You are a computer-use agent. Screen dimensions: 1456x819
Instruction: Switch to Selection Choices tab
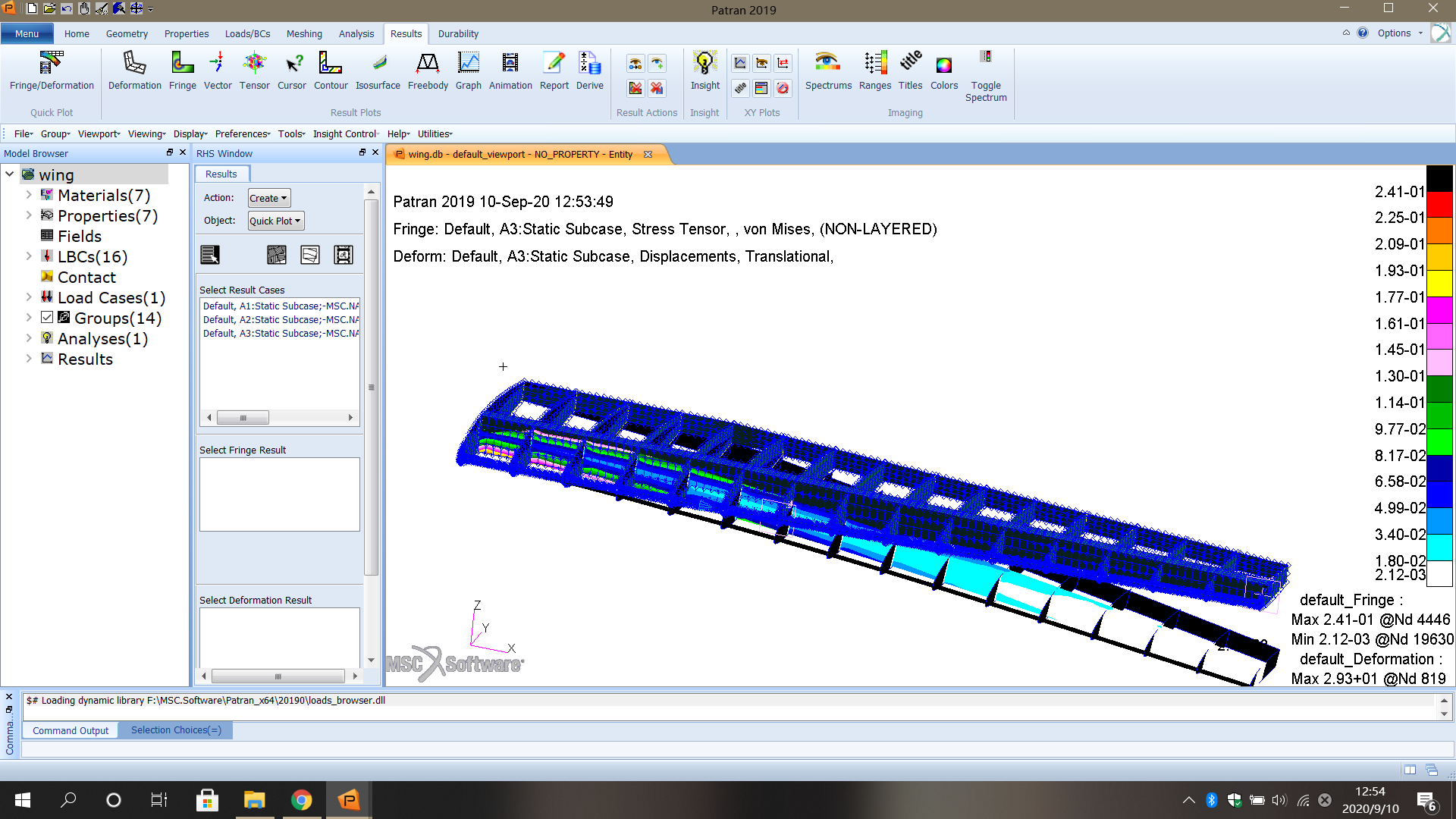(176, 730)
